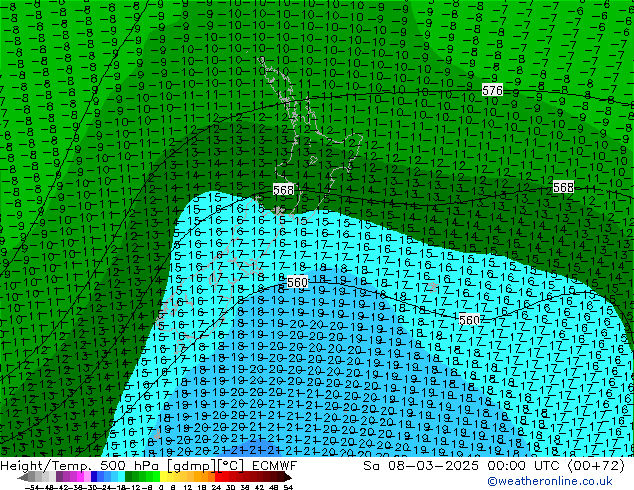
Task: Click the left gray arrow end of color scale
Action: click(x=23, y=477)
